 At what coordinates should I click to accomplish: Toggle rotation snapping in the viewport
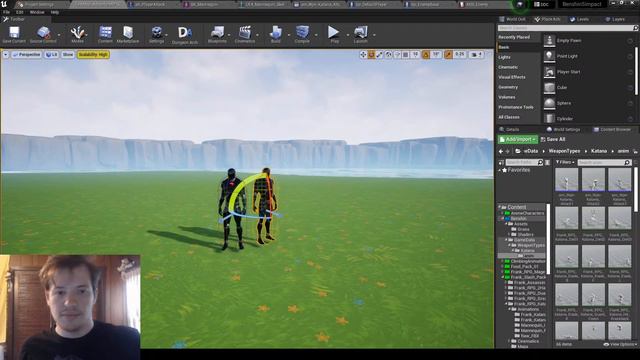pos(426,55)
